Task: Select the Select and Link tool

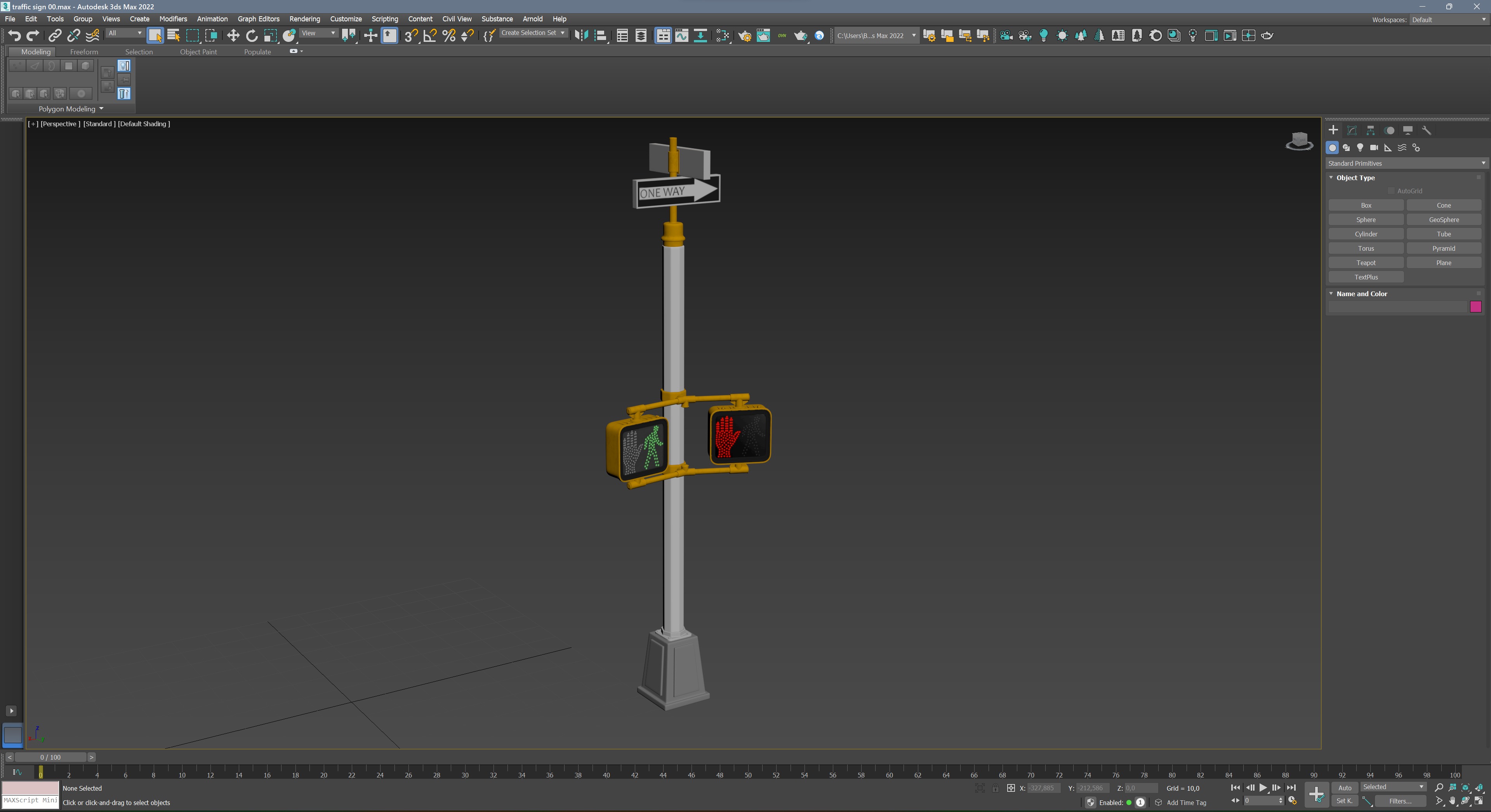Action: coord(54,36)
